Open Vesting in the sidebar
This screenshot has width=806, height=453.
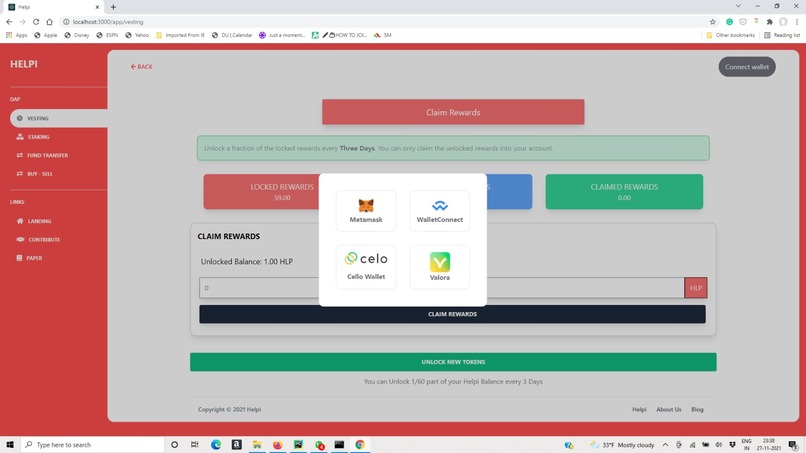pyautogui.click(x=59, y=118)
